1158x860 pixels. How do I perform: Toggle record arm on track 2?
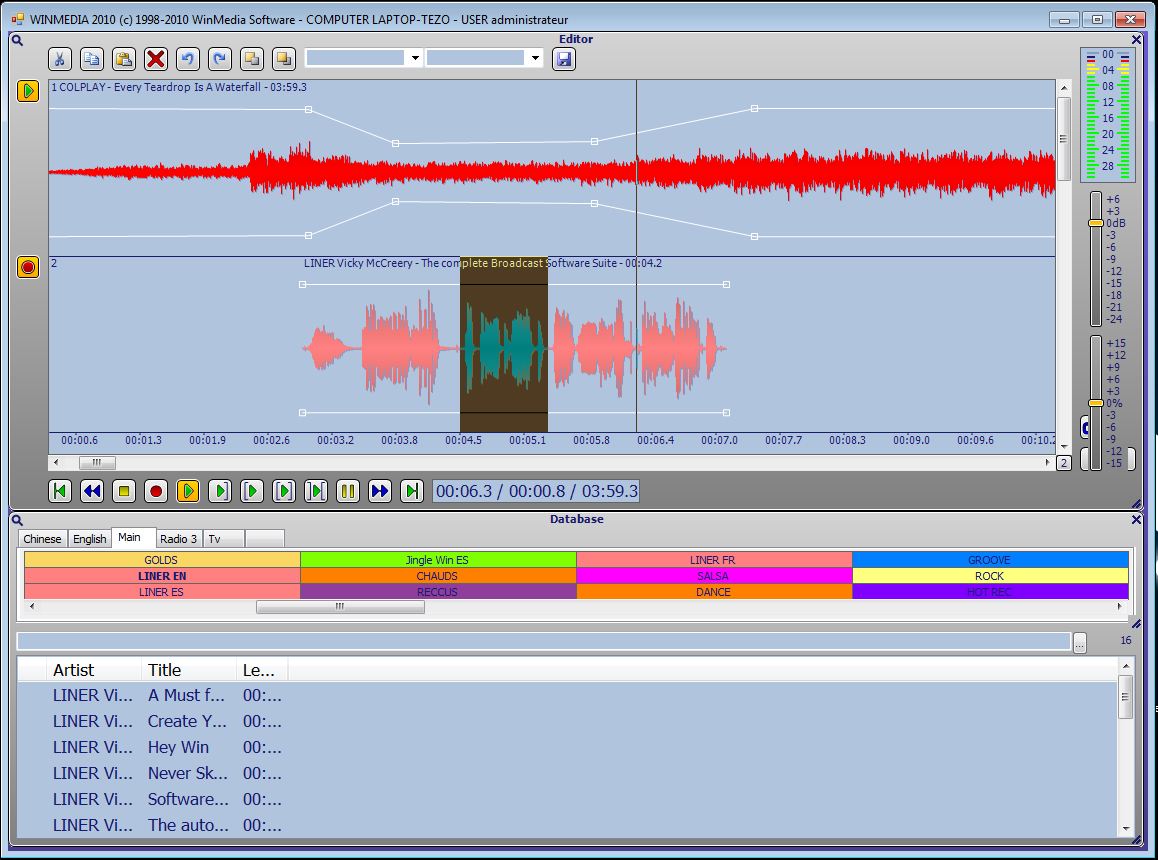(28, 267)
